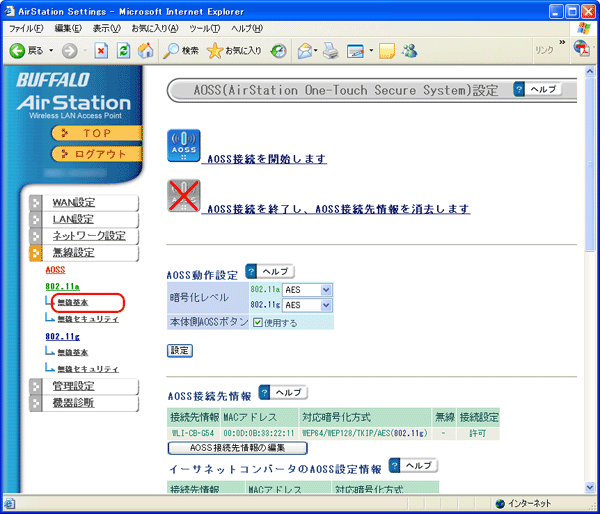Viewport: 600px width, 514px height.
Task: Click the 802.11g sidebar link
Action: pos(63,337)
